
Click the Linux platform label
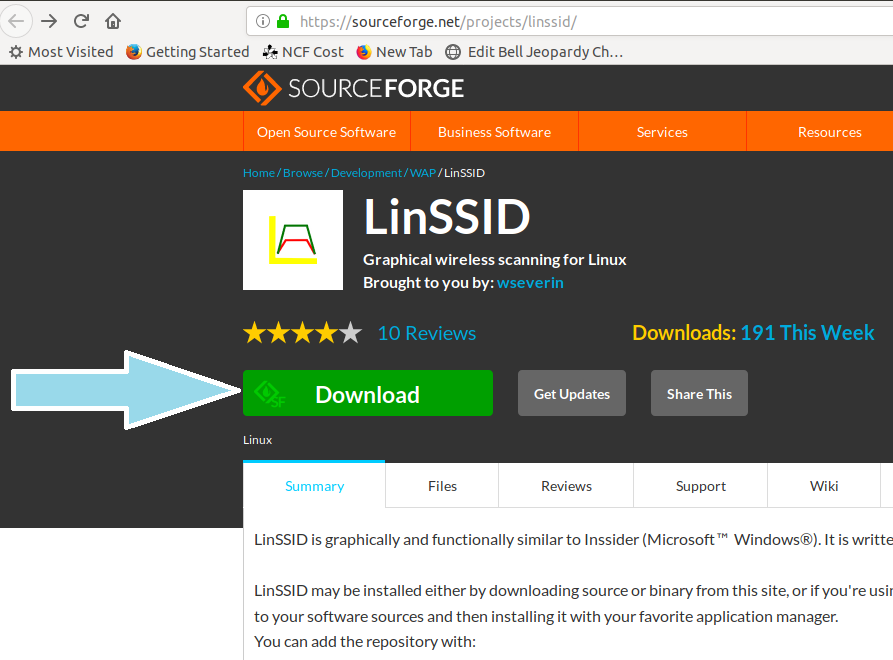click(x=257, y=440)
